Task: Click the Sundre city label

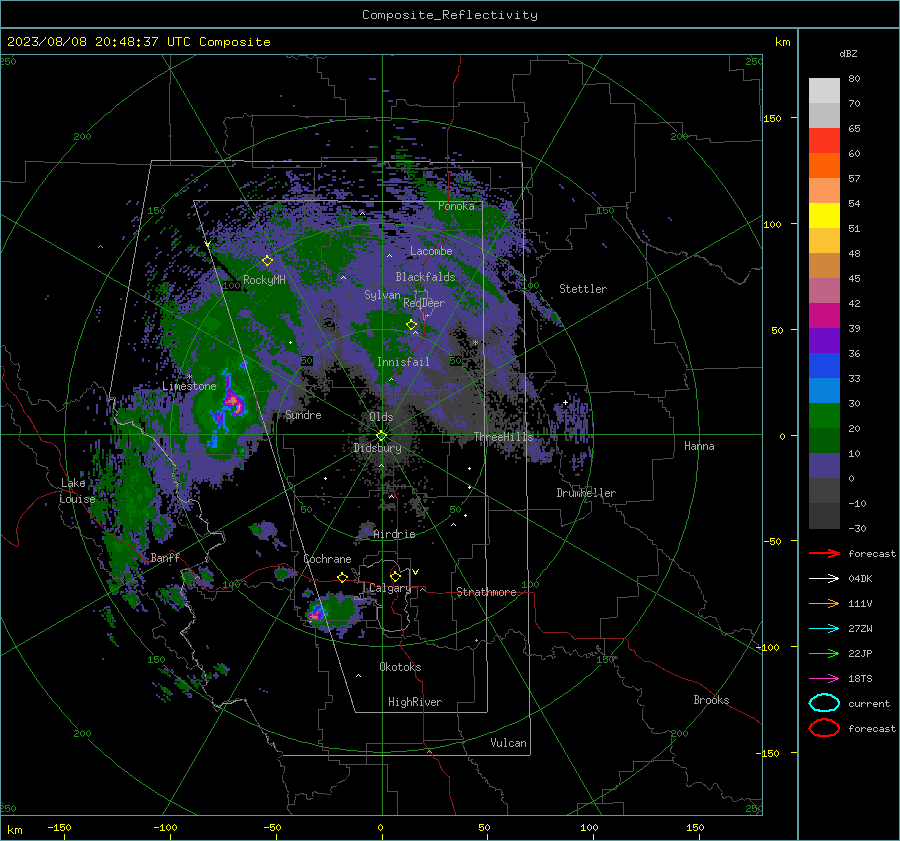Action: coord(303,414)
